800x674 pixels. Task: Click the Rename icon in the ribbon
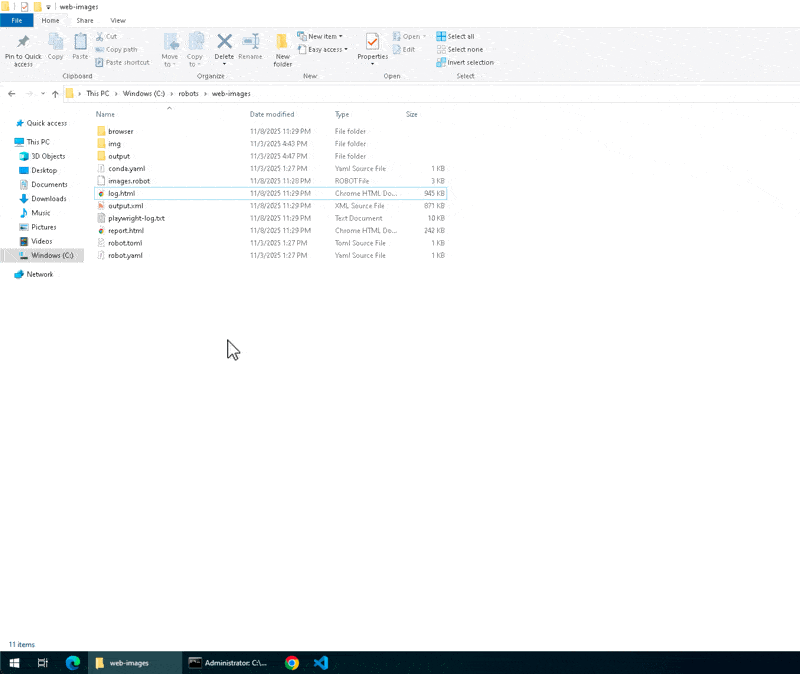(x=250, y=43)
